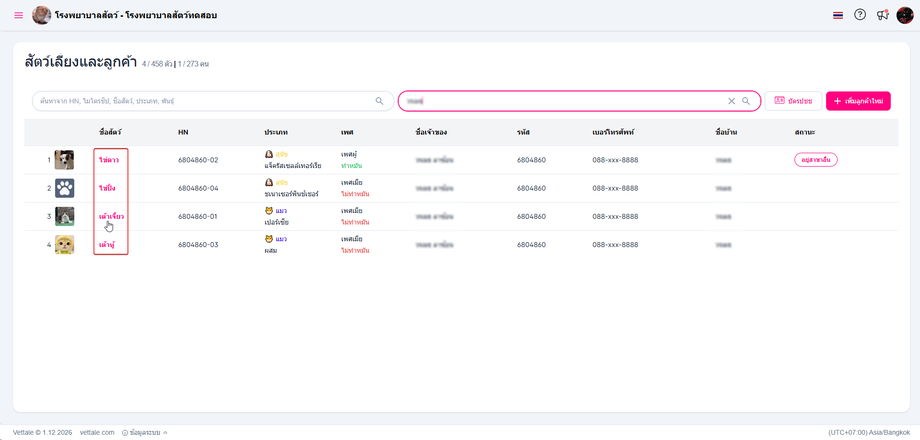This screenshot has height=440, width=920.
Task: Click timezone Asia/Bangkok label in footer
Action: click(x=869, y=432)
